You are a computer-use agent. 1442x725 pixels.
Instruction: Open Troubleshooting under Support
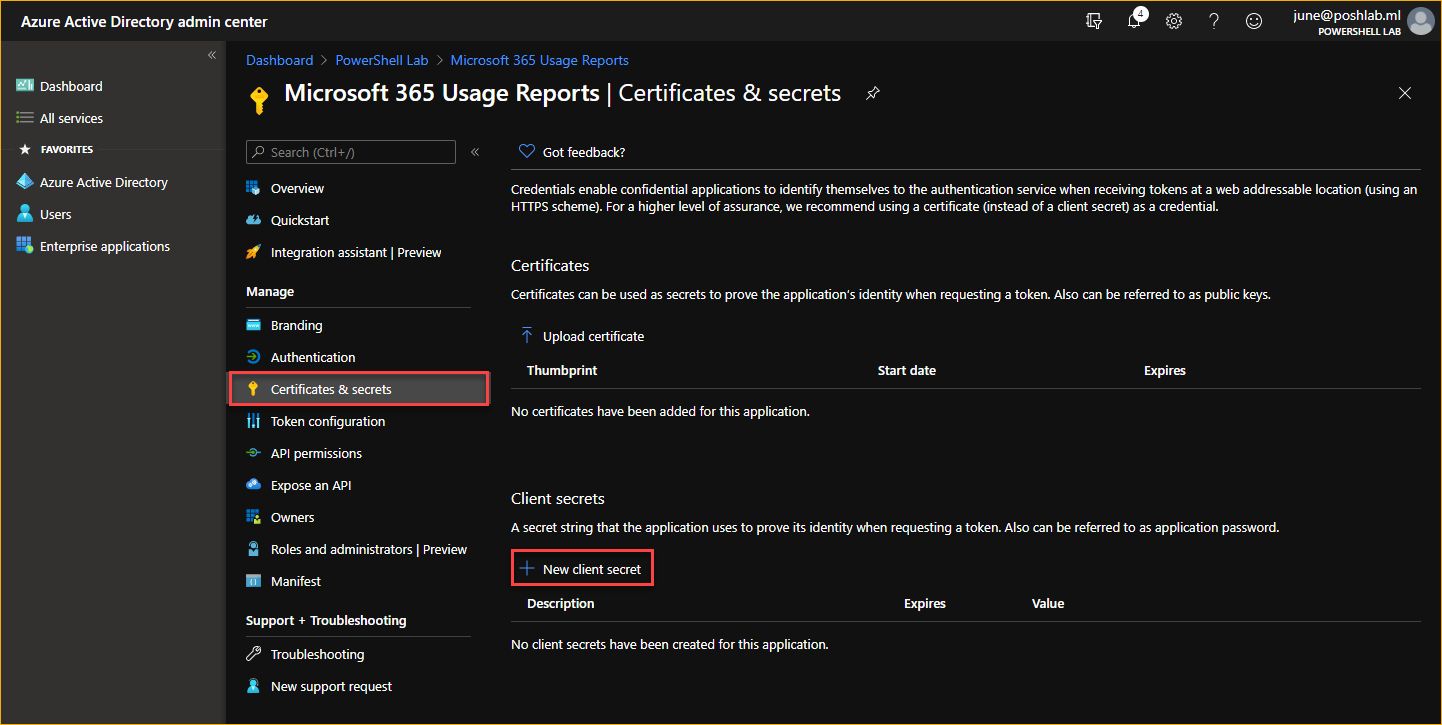(x=318, y=654)
